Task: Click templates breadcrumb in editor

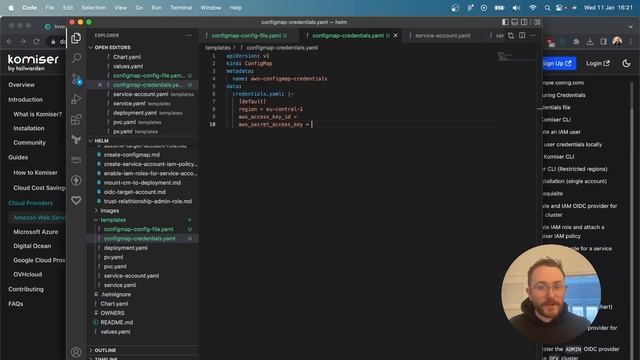Action: 218,48
